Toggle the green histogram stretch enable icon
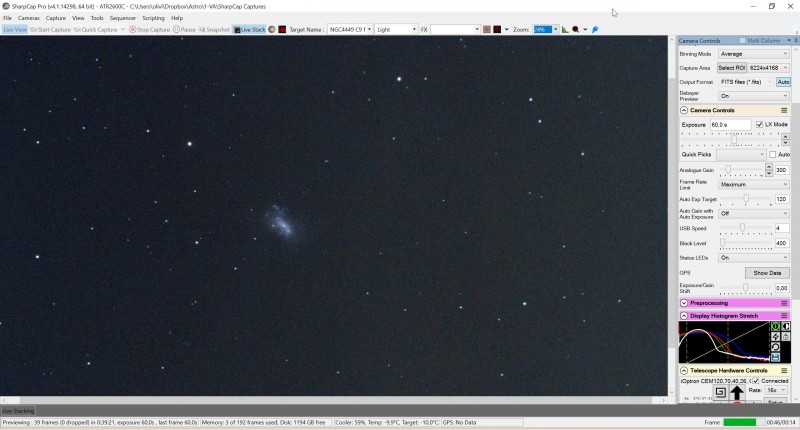The image size is (800, 430). [x=775, y=326]
